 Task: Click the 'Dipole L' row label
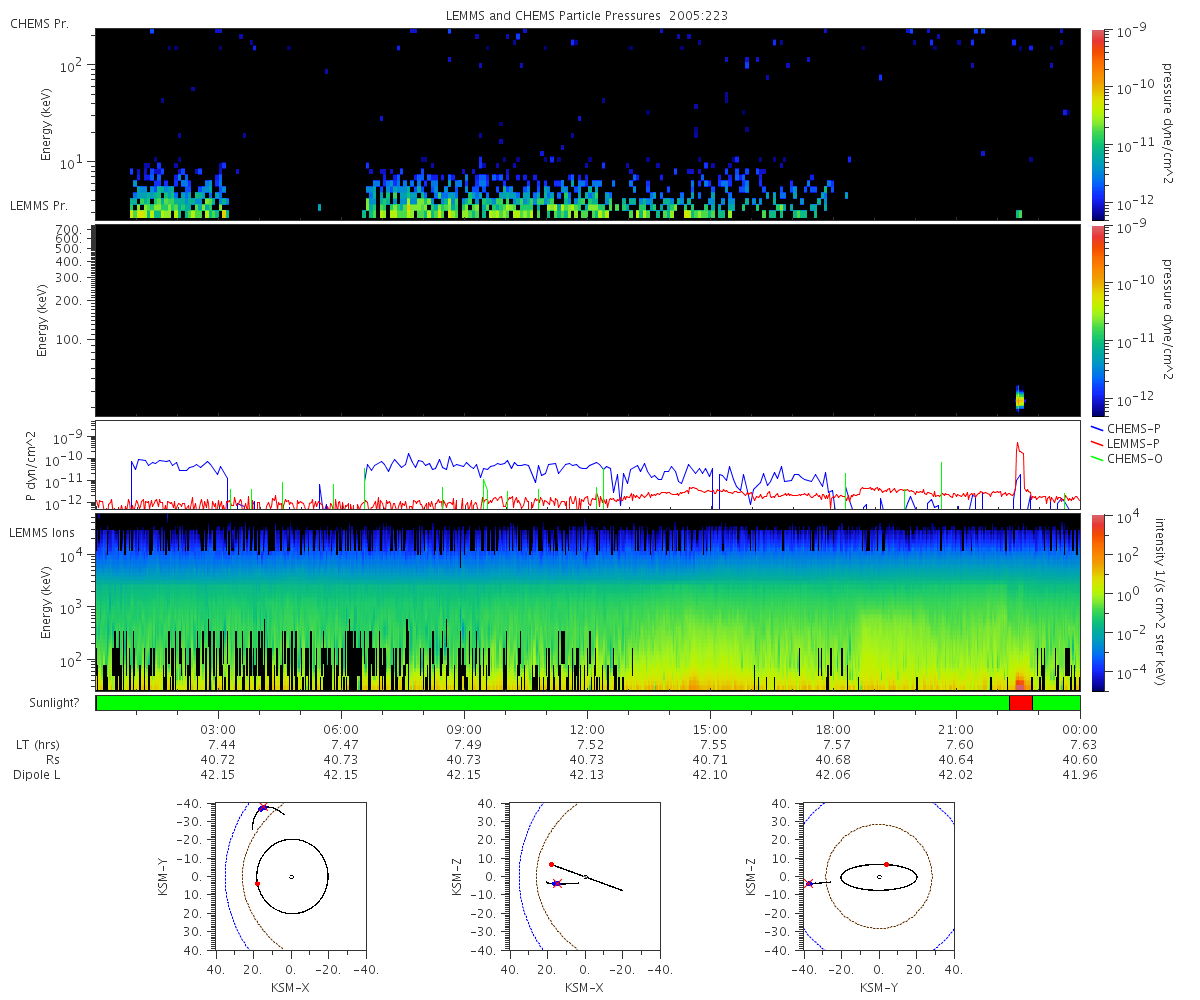pos(36,775)
